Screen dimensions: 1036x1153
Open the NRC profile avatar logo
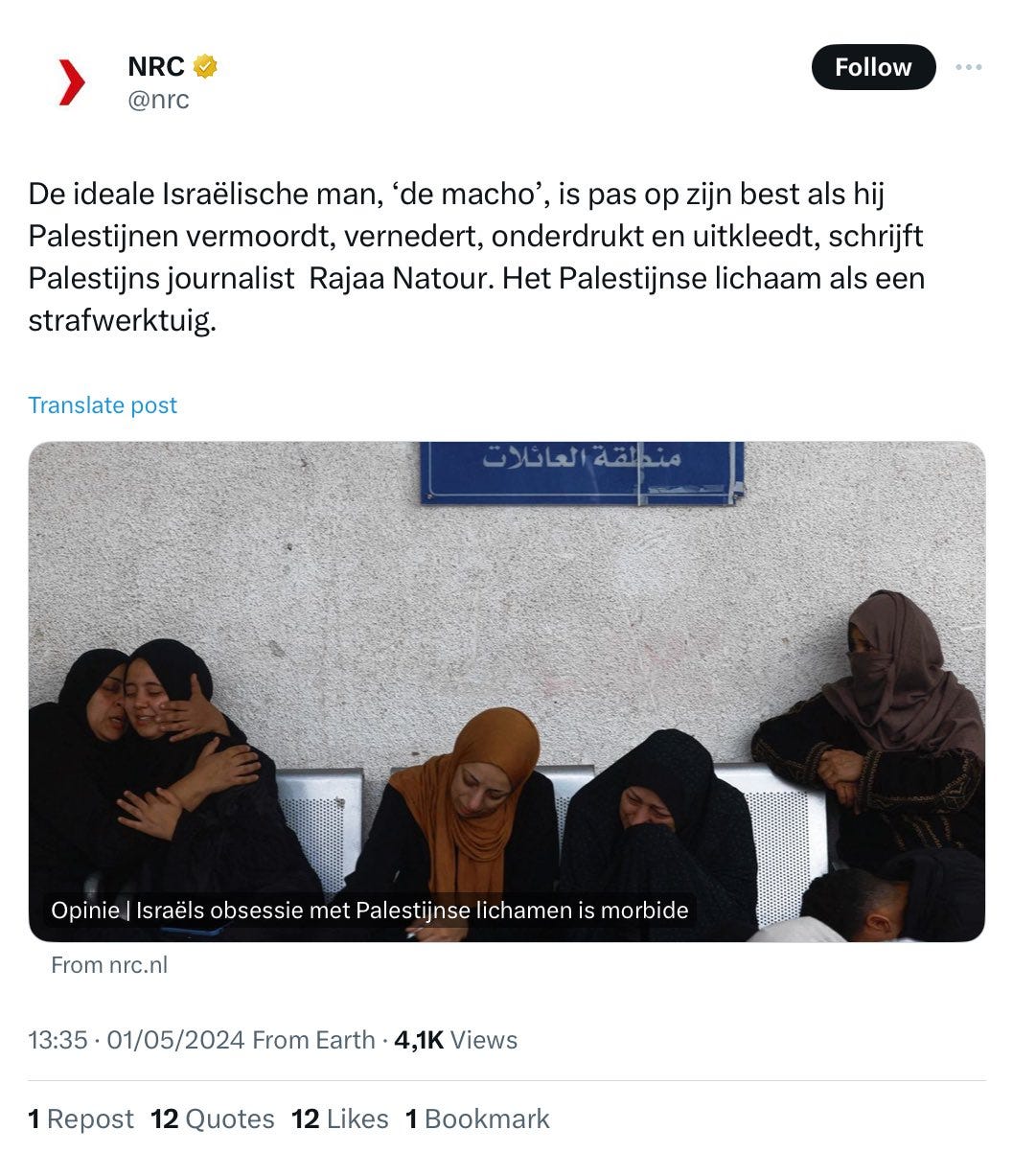point(72,81)
